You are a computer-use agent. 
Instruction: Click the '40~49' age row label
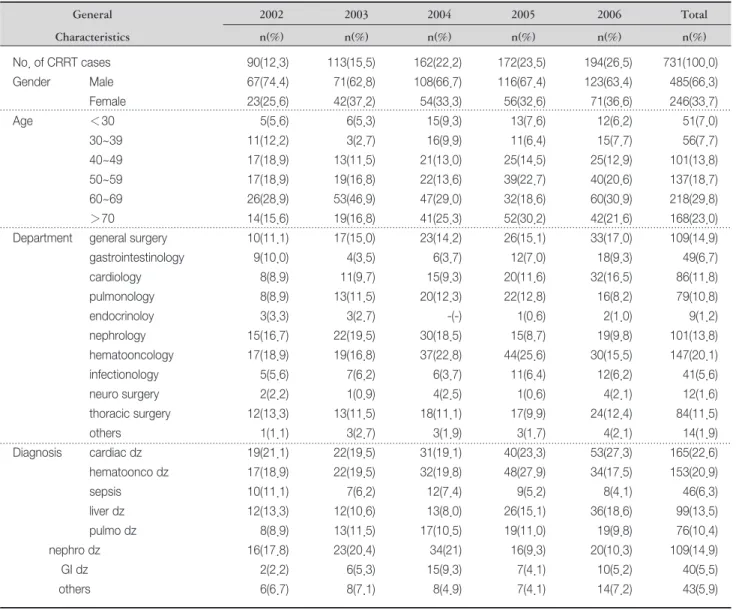[x=106, y=160]
